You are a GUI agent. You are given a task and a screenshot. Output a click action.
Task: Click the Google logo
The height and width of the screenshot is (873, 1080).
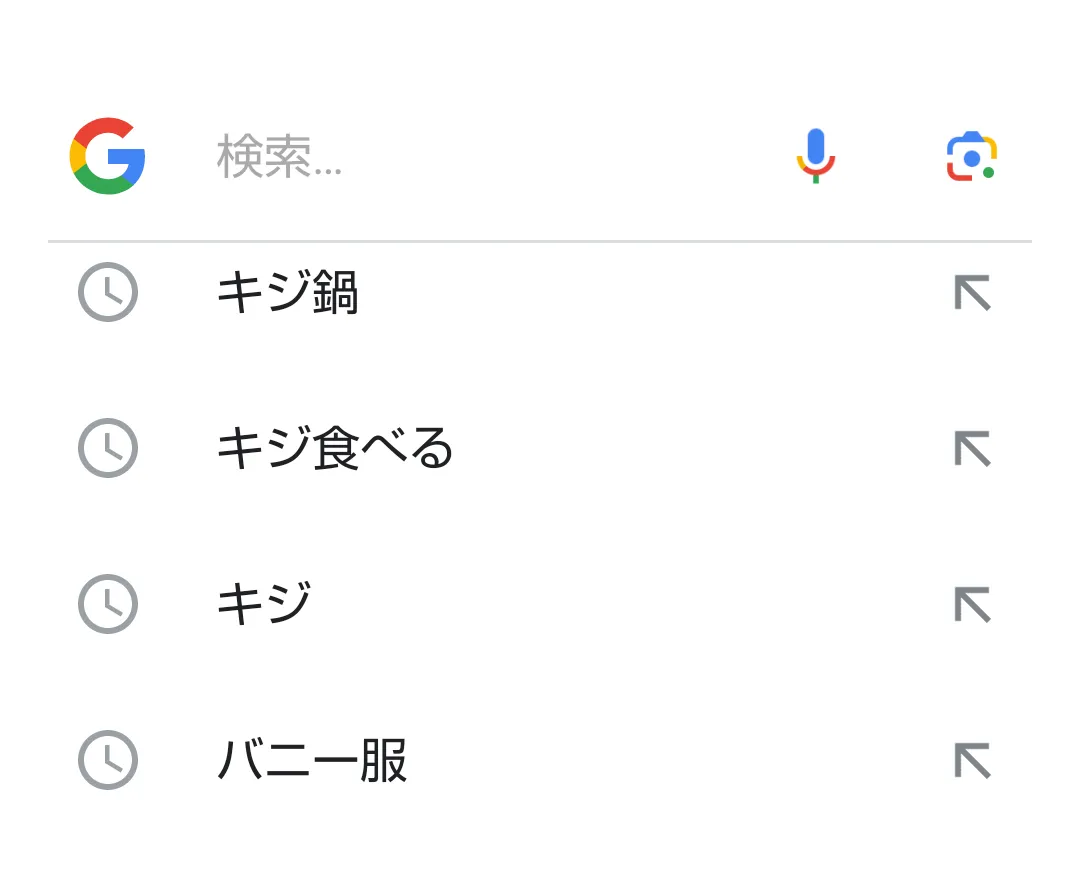pyautogui.click(x=108, y=156)
